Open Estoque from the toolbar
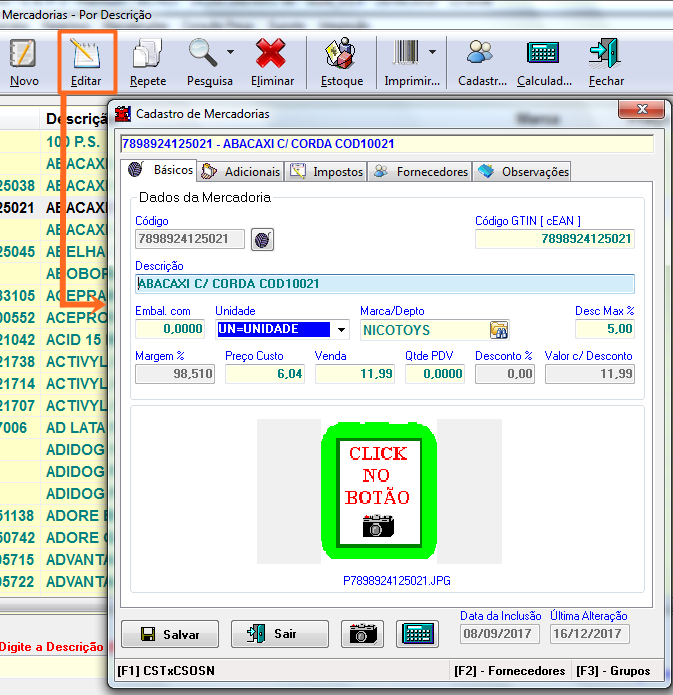 (342, 54)
